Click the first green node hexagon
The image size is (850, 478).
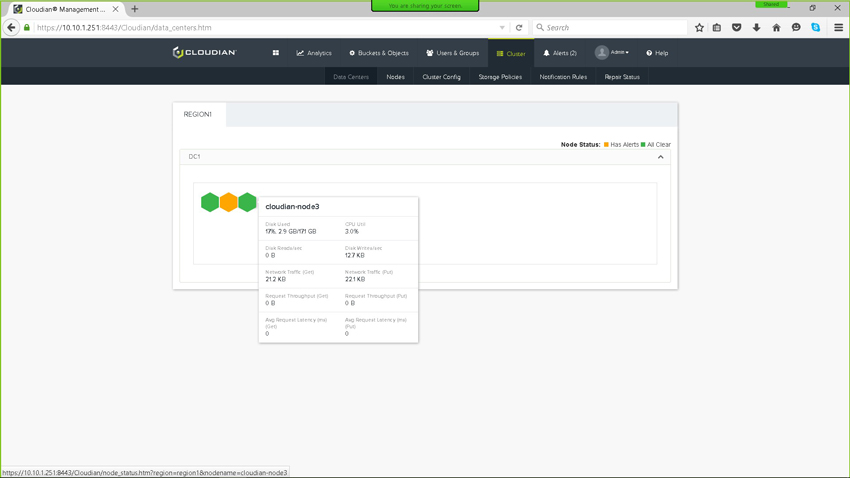pyautogui.click(x=210, y=202)
